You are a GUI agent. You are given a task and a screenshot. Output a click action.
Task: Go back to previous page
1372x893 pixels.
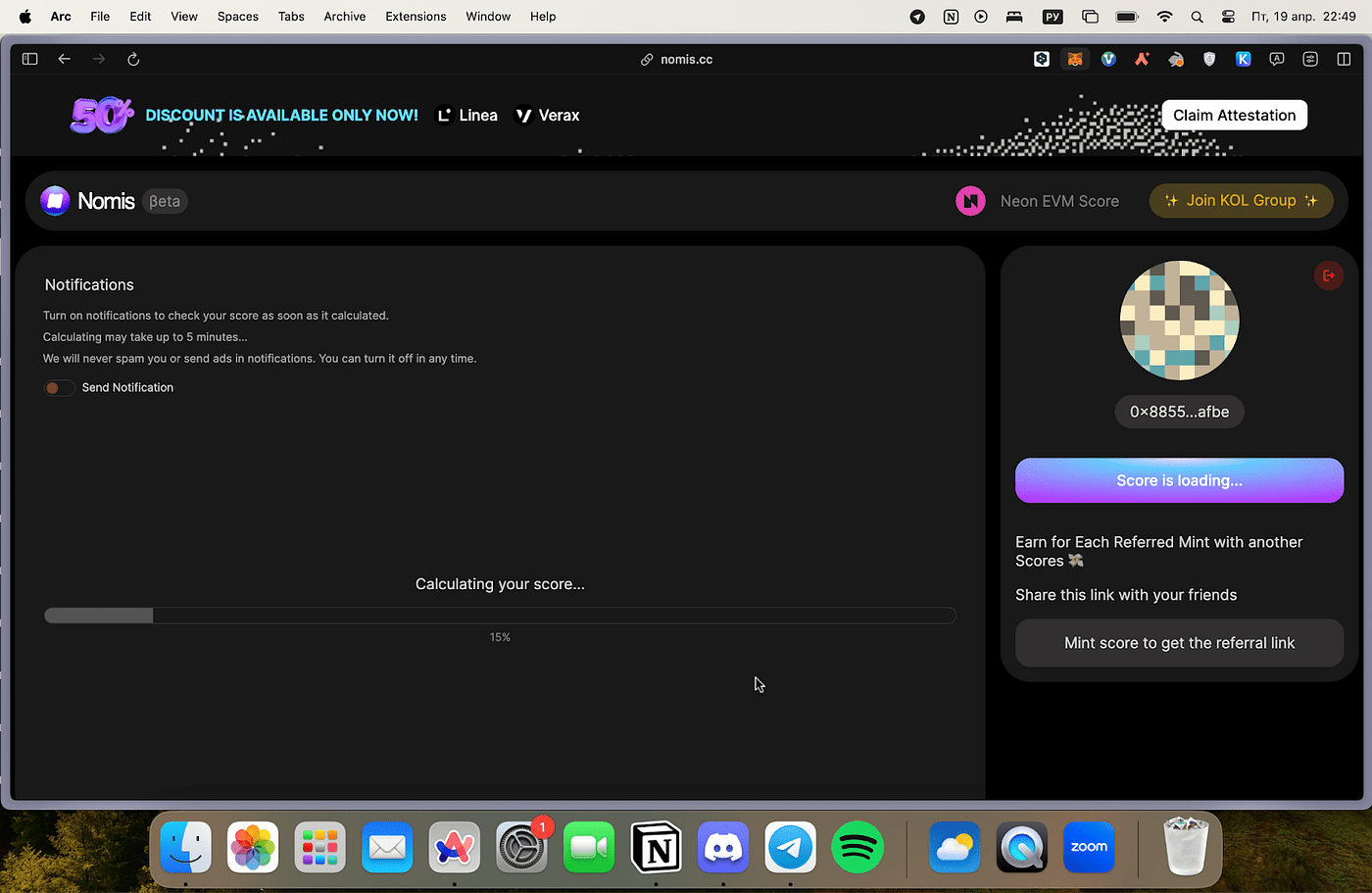point(65,59)
